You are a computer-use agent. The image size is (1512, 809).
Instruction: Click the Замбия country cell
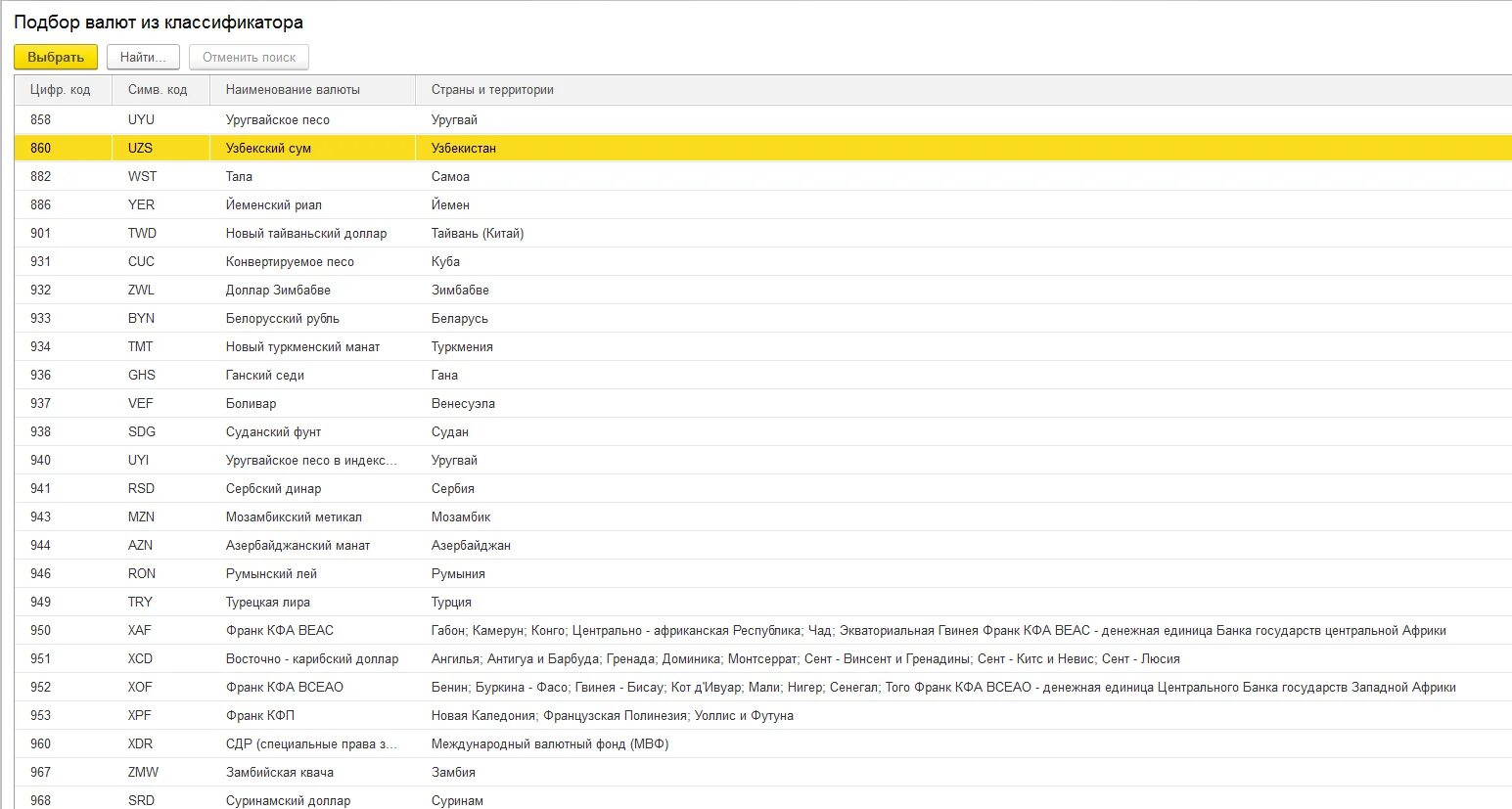[964, 772]
